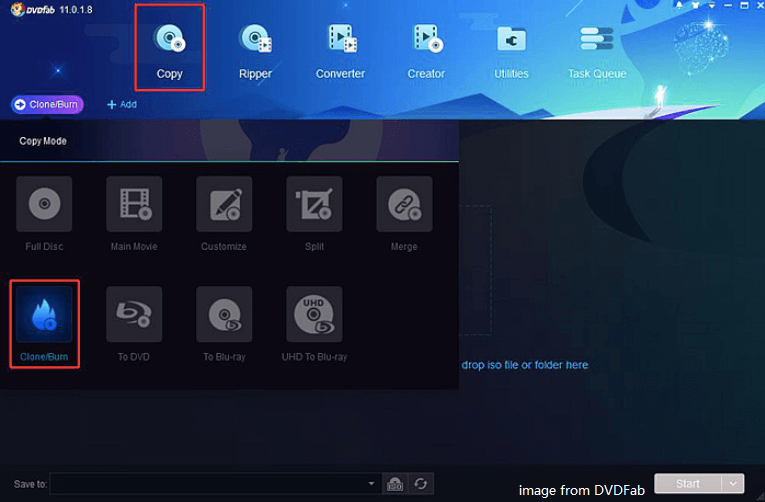Open the notifications bell icon
This screenshot has width=765, height=502.
pyautogui.click(x=679, y=5)
